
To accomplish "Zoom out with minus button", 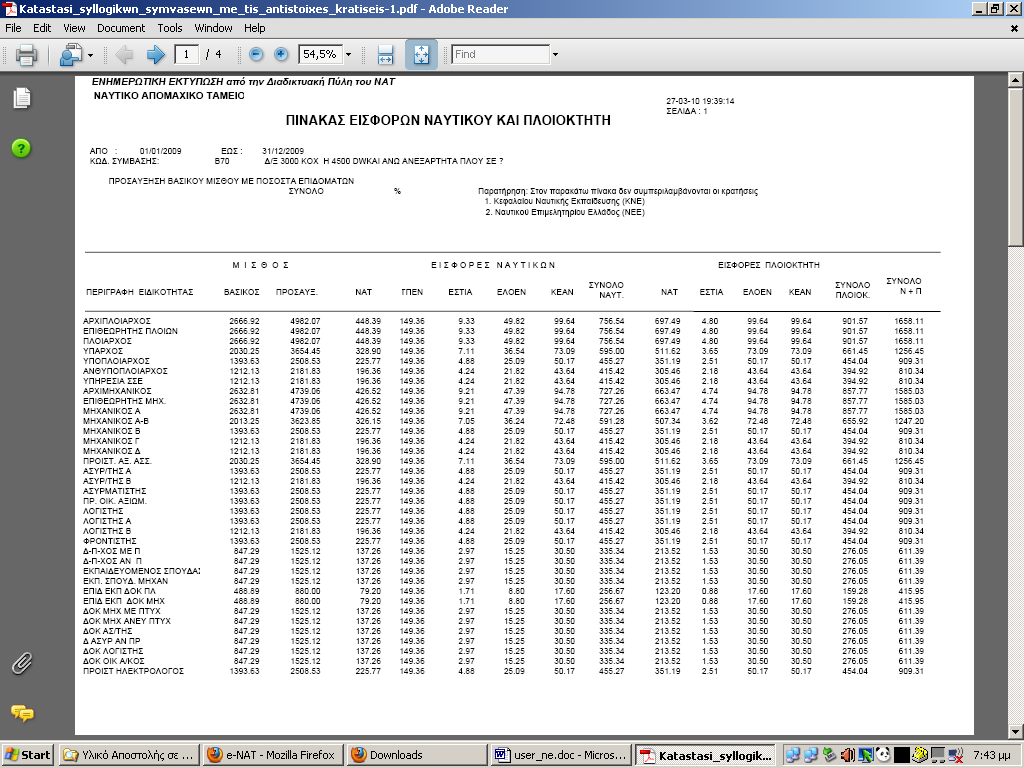I will (256, 54).
